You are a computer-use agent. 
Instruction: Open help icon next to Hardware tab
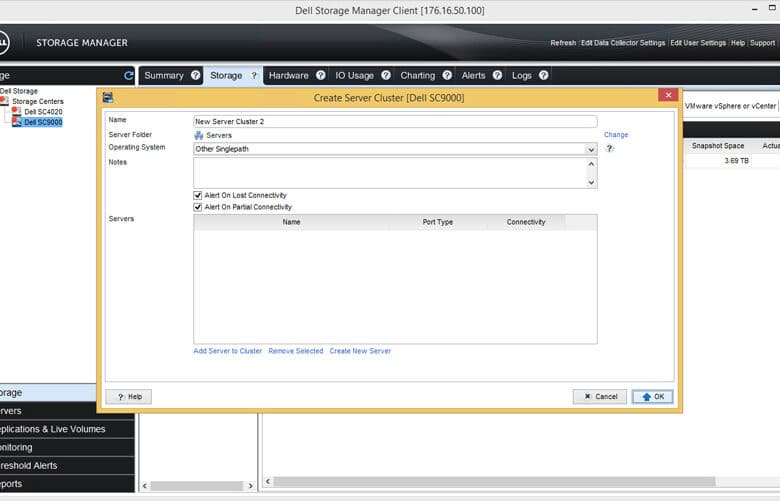click(320, 75)
